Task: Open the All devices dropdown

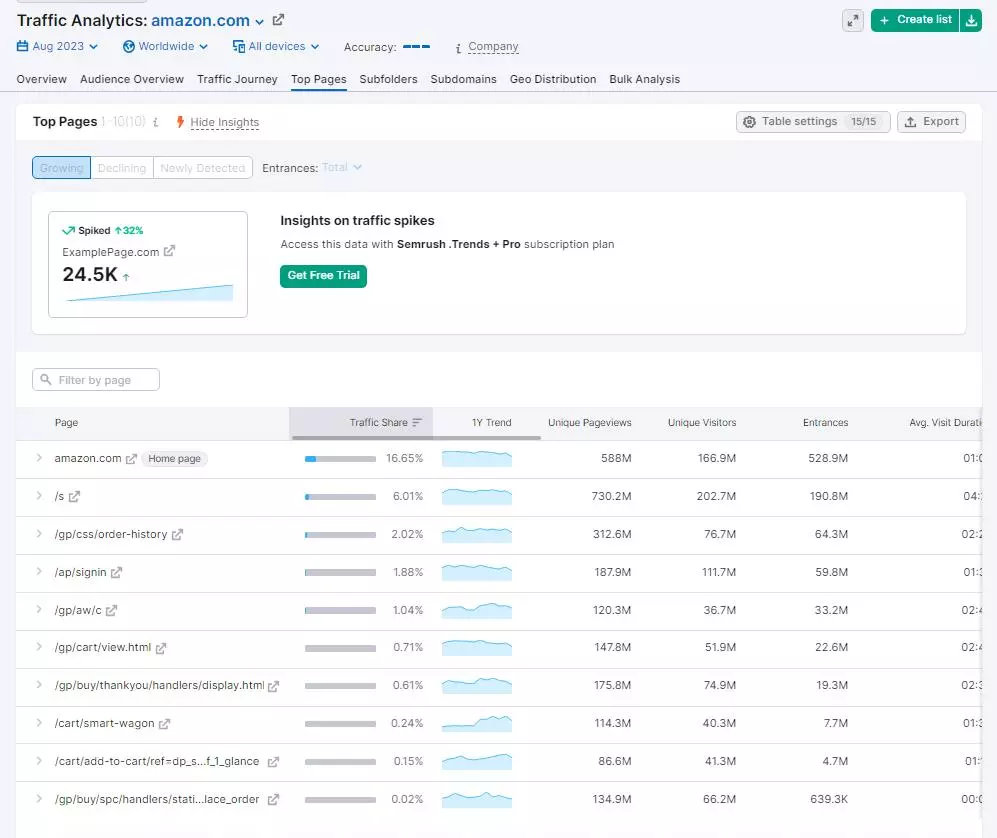Action: [x=275, y=46]
